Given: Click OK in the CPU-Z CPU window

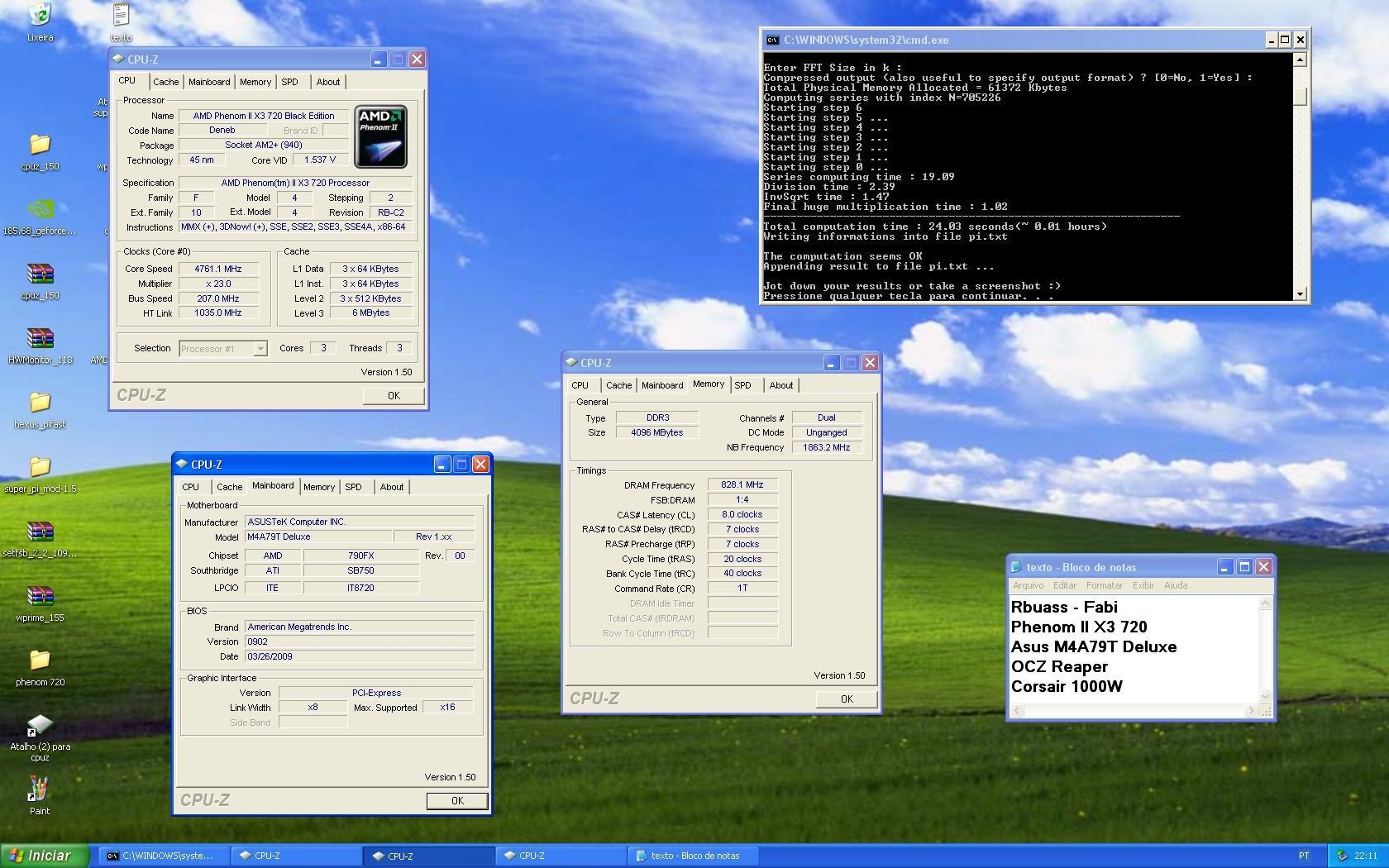Looking at the screenshot, I should (x=394, y=396).
